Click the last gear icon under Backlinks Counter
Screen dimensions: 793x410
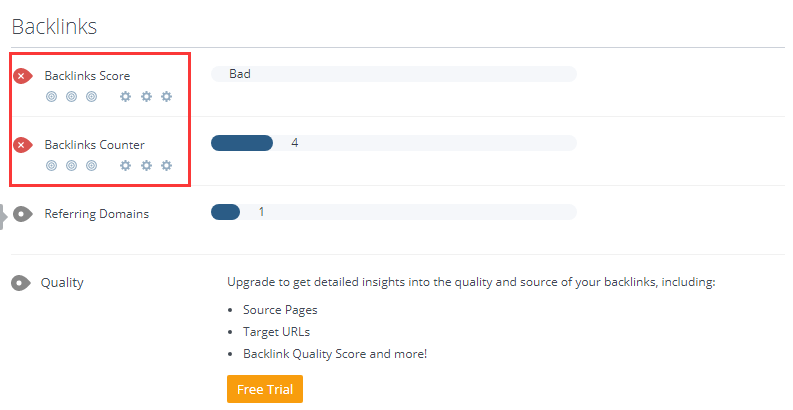(167, 166)
